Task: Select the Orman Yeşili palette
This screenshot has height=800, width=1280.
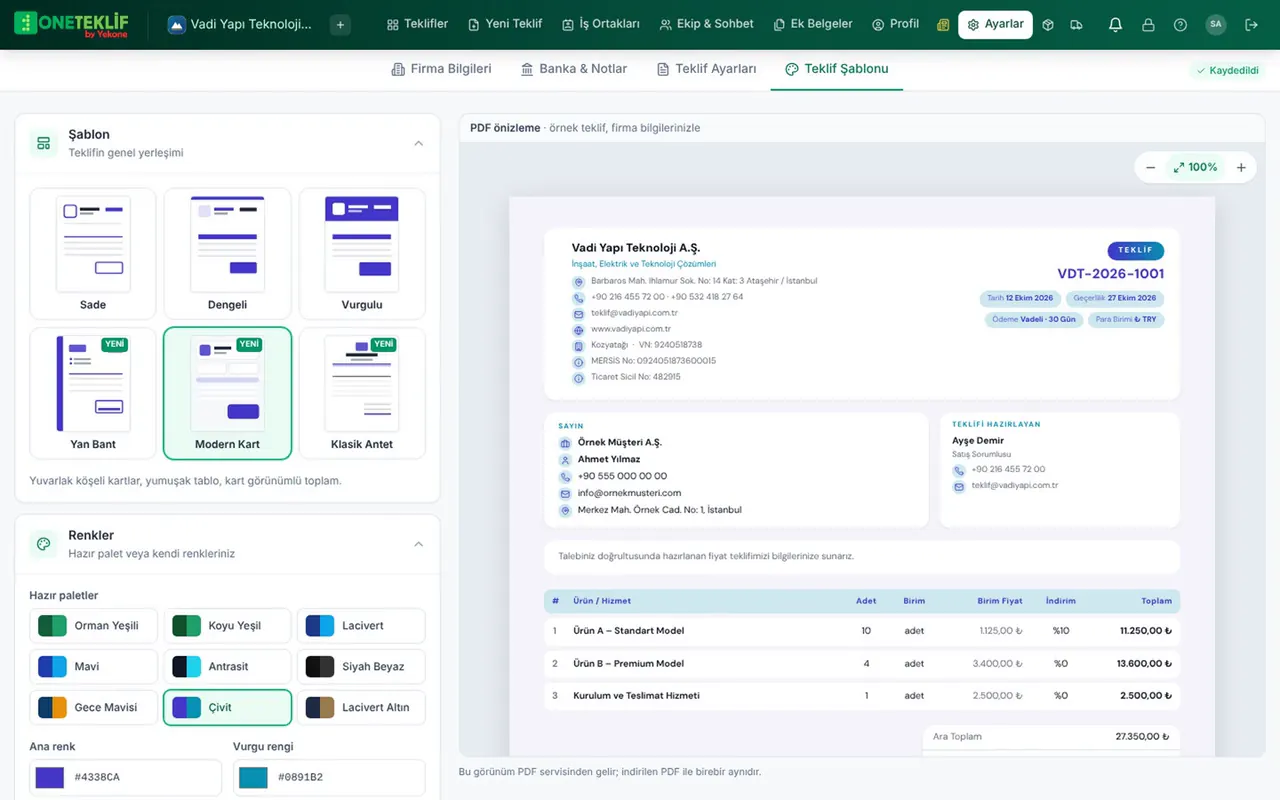Action: click(x=93, y=626)
